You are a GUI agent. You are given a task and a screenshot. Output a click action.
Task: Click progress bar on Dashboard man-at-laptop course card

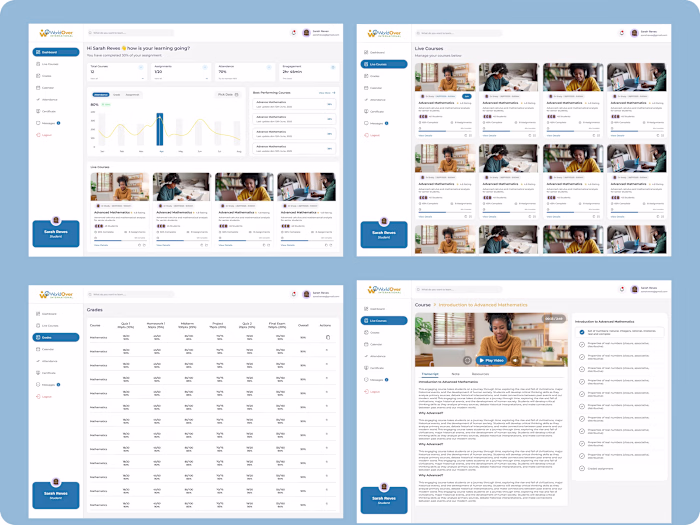(x=307, y=241)
